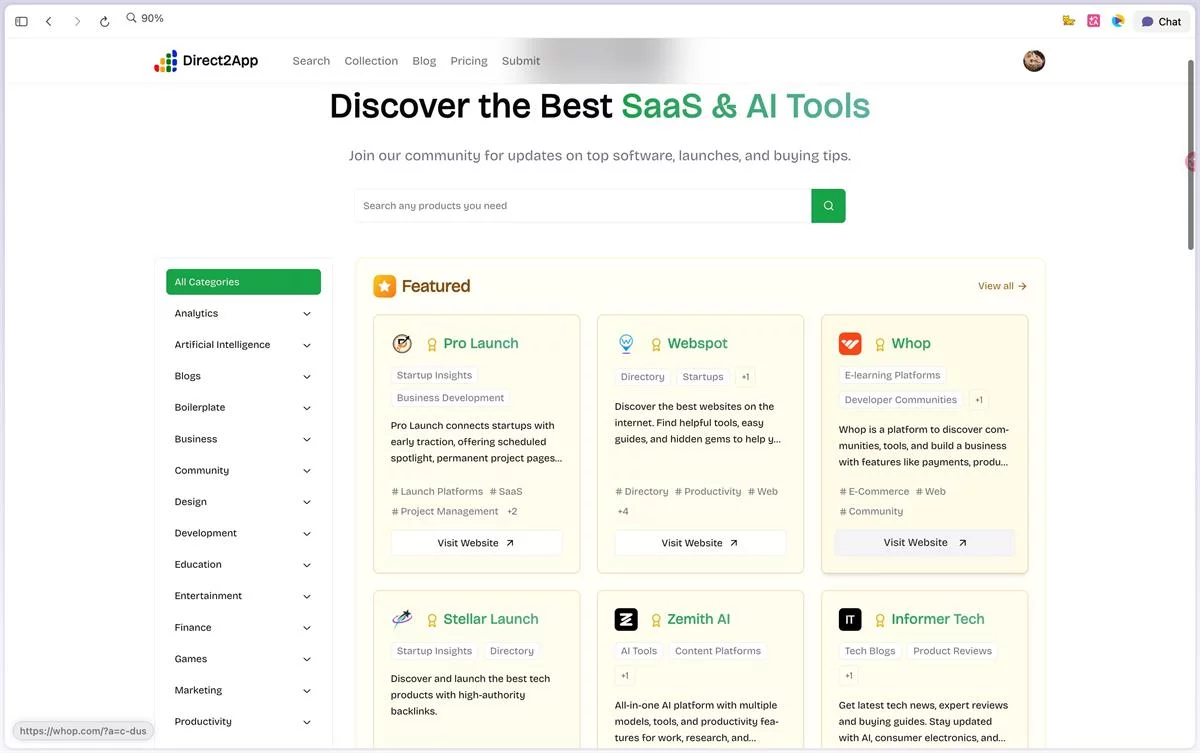Image resolution: width=1200 pixels, height=753 pixels.
Task: Open the Blog nav item
Action: click(x=424, y=61)
